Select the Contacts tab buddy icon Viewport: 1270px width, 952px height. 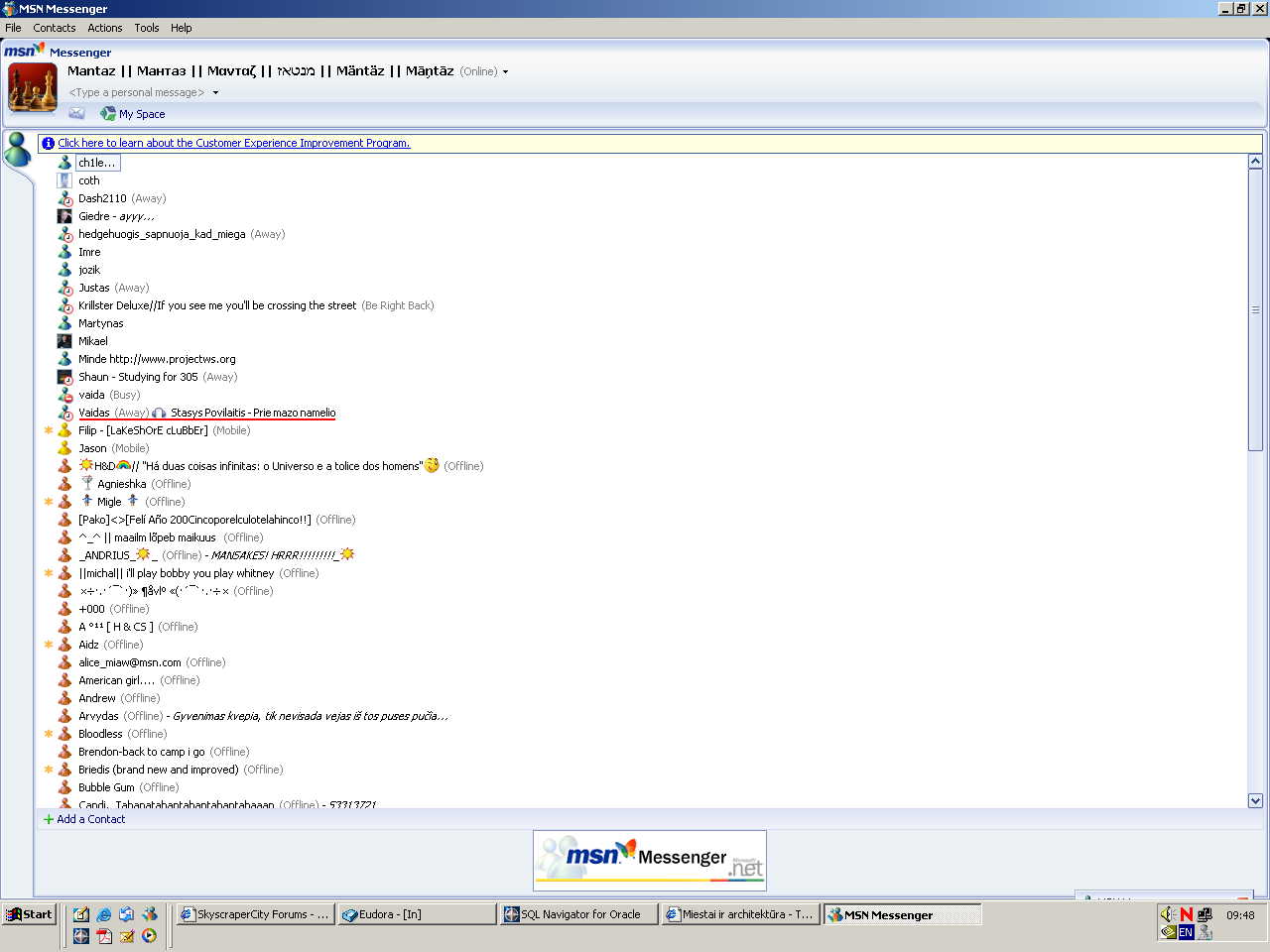(18, 150)
